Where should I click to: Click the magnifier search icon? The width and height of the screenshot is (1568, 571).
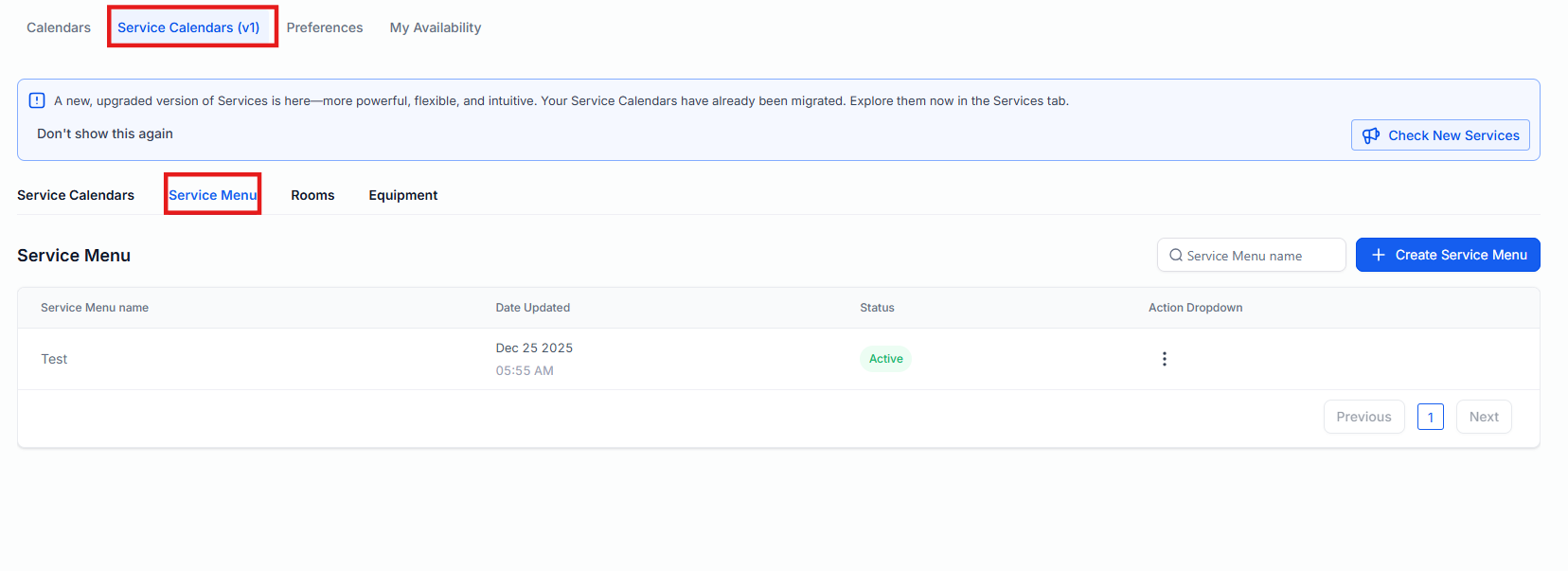click(1176, 256)
